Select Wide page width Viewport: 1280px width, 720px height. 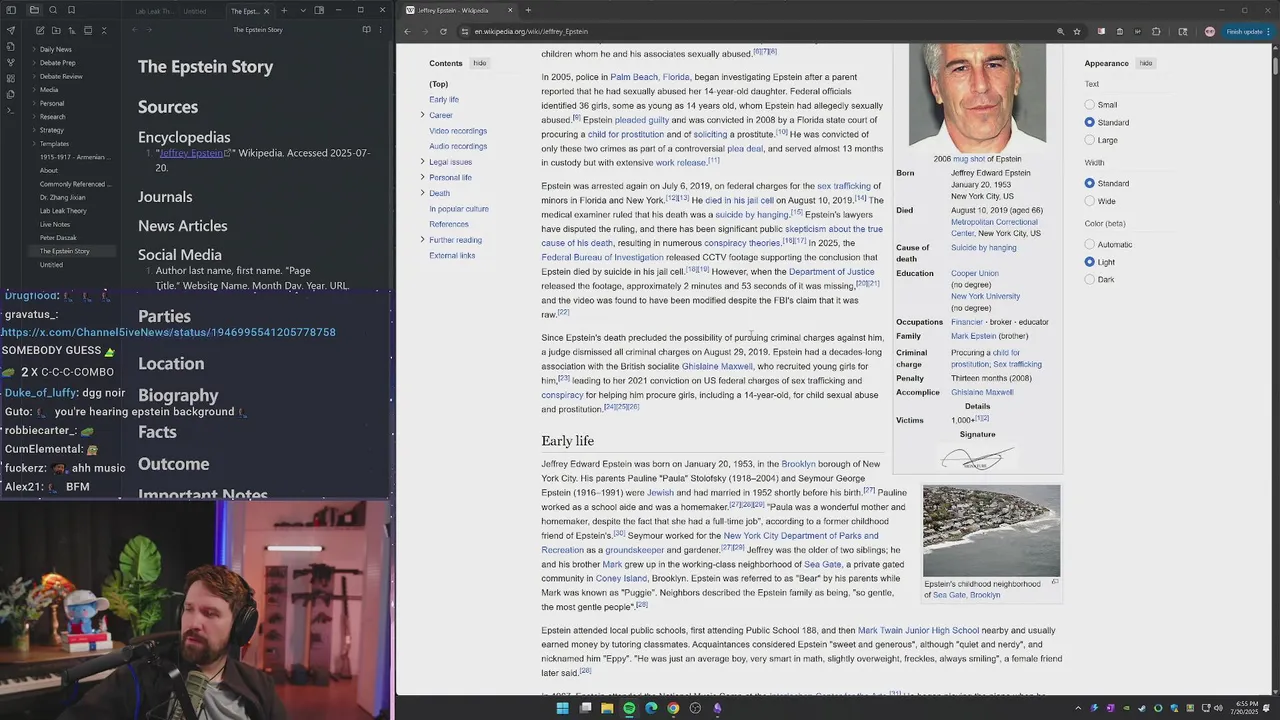1090,201
